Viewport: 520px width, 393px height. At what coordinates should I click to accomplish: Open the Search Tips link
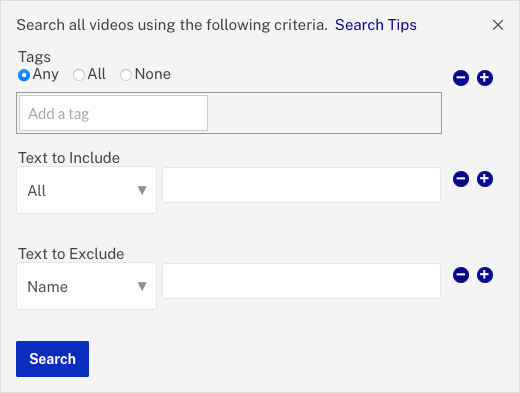(x=376, y=25)
